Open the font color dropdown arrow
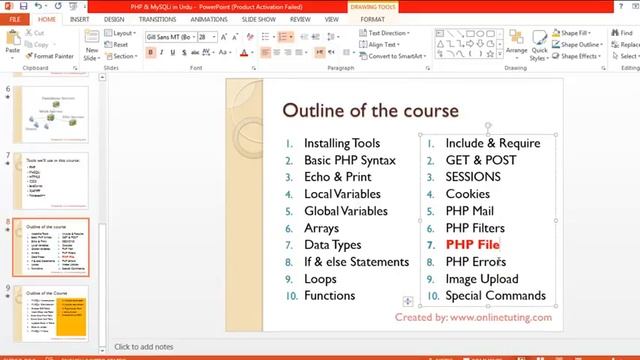Viewport: 640px width, 360px height. (x=252, y=52)
